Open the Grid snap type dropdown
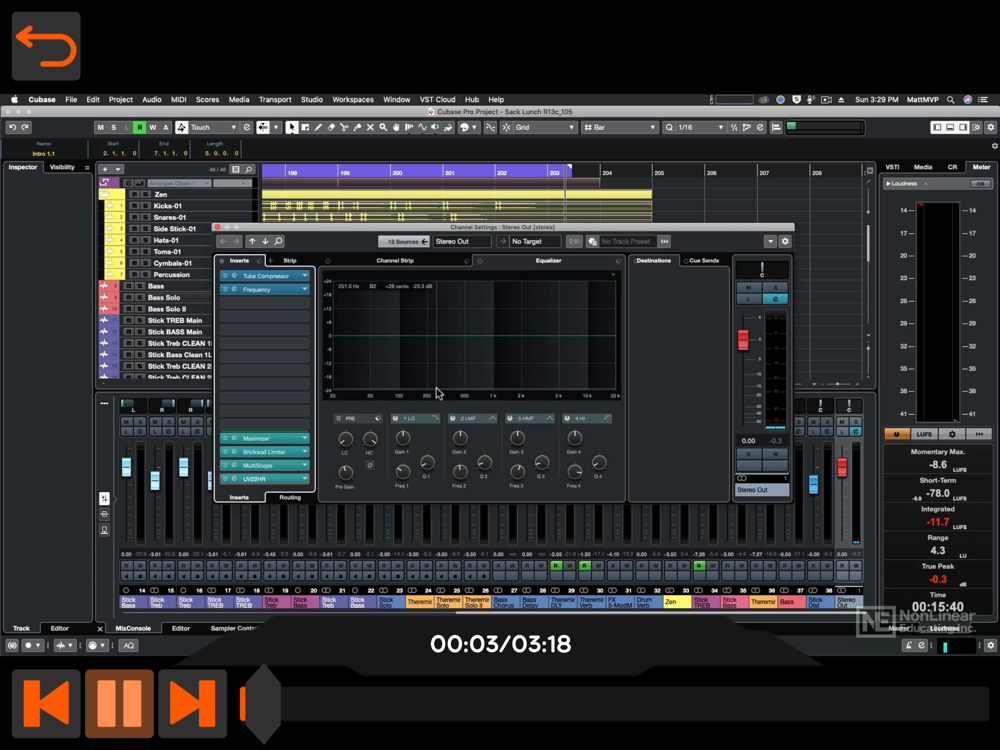The width and height of the screenshot is (1000, 750). point(545,128)
